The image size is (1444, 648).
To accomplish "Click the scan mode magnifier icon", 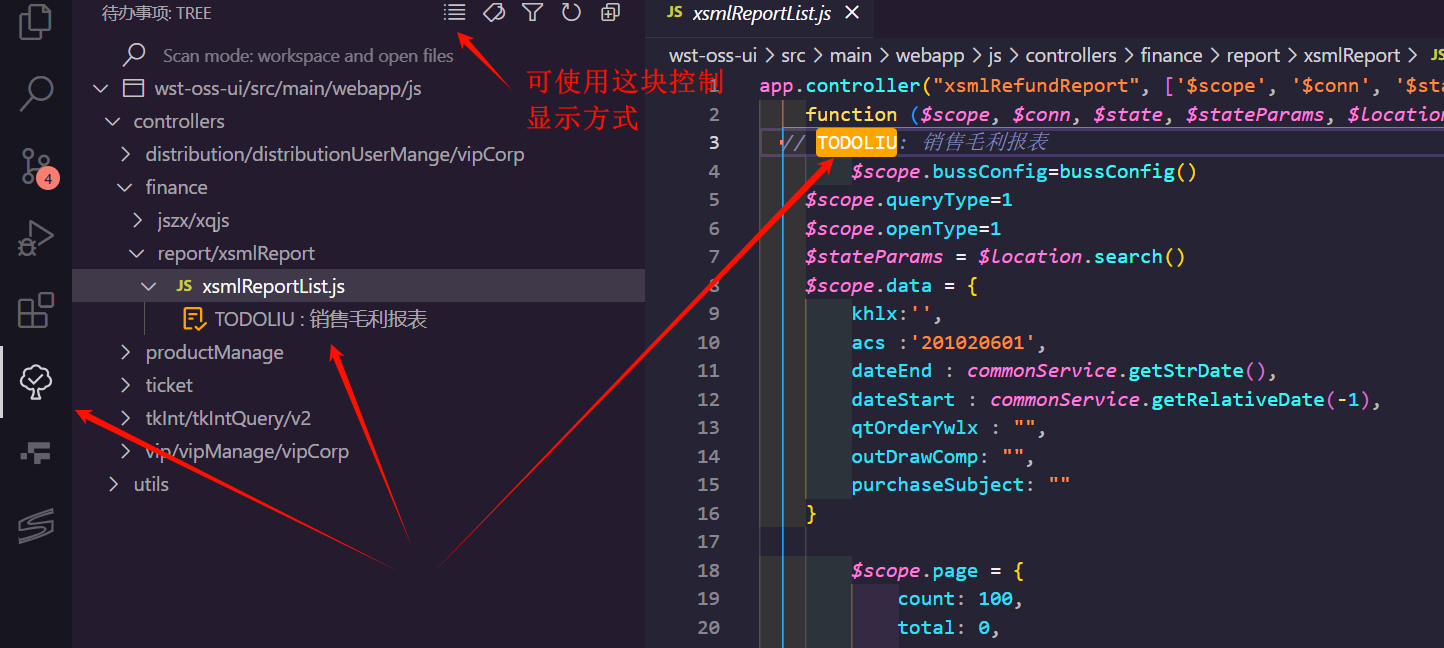I will (x=134, y=54).
